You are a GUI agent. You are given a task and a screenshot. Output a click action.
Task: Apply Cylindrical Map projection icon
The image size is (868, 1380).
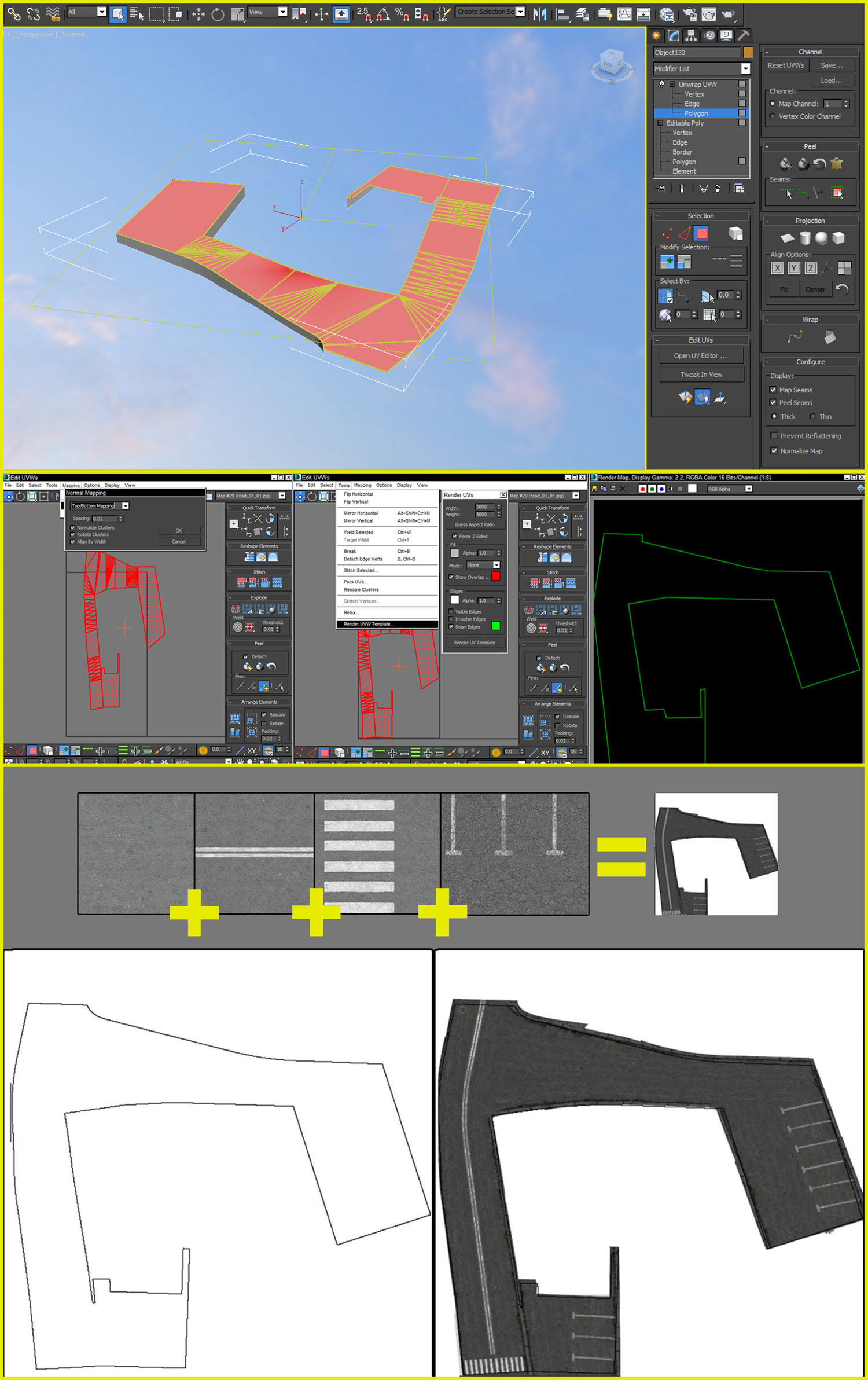point(805,238)
